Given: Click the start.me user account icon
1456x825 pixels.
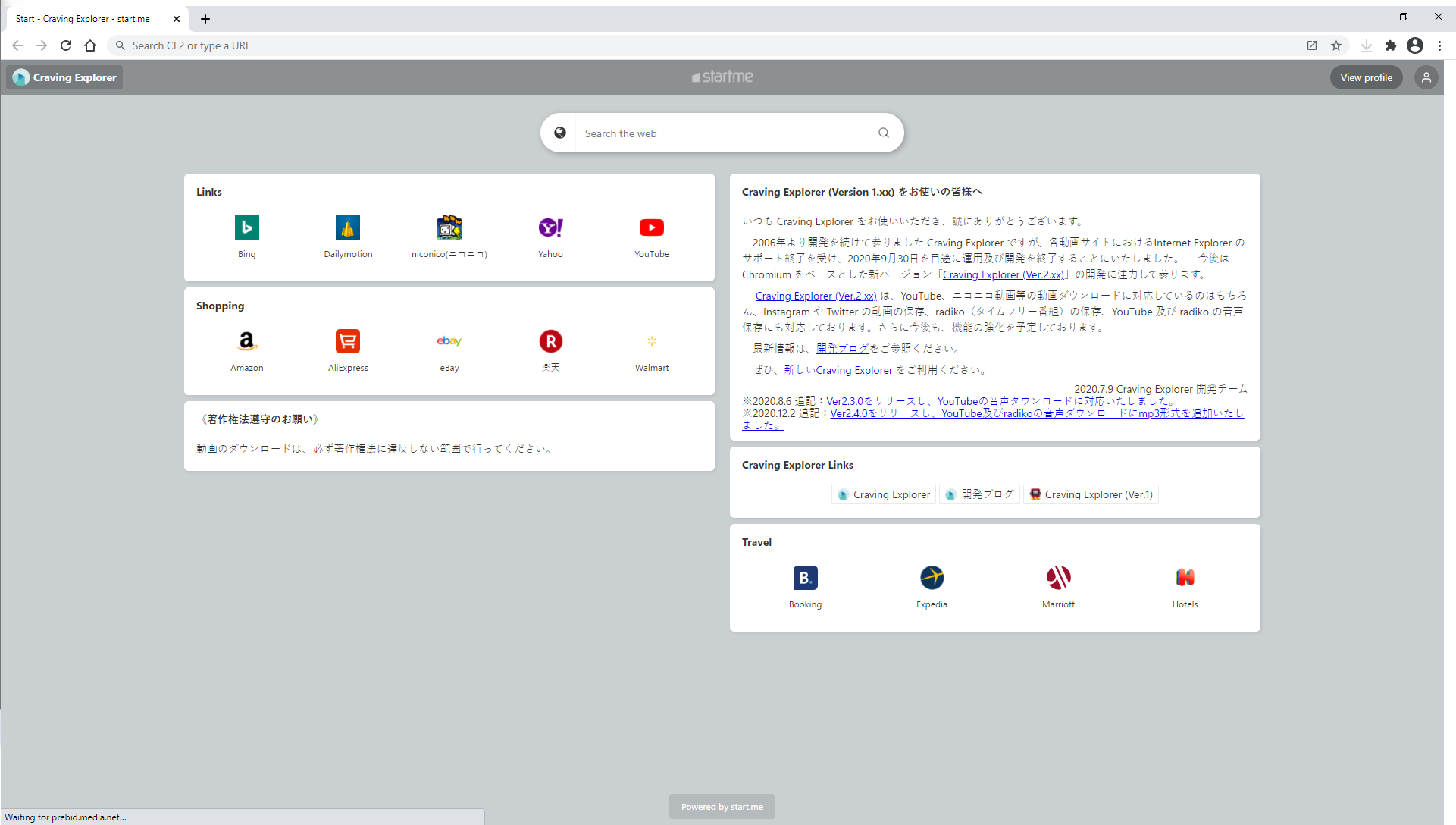Looking at the screenshot, I should [x=1426, y=77].
